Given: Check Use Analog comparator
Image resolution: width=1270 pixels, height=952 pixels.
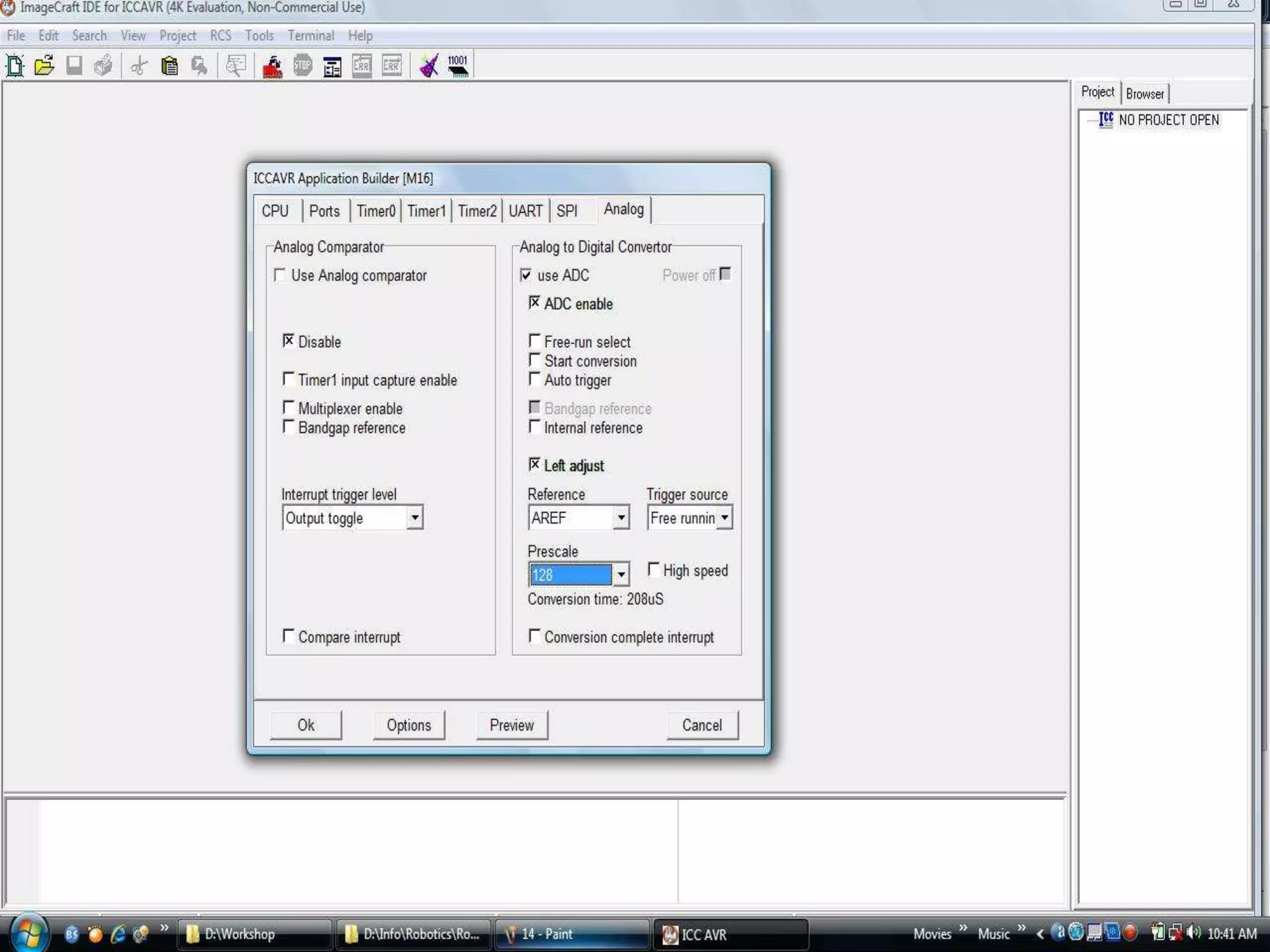Looking at the screenshot, I should coord(280,275).
